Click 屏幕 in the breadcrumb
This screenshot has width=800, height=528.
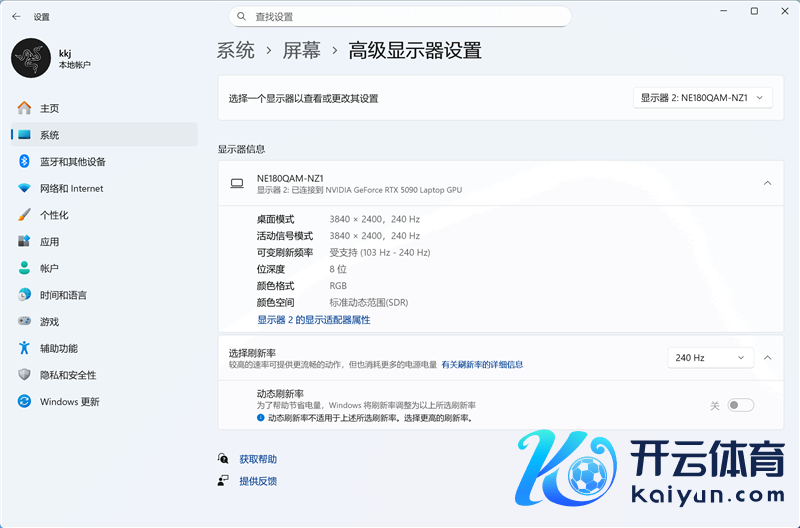[x=301, y=51]
